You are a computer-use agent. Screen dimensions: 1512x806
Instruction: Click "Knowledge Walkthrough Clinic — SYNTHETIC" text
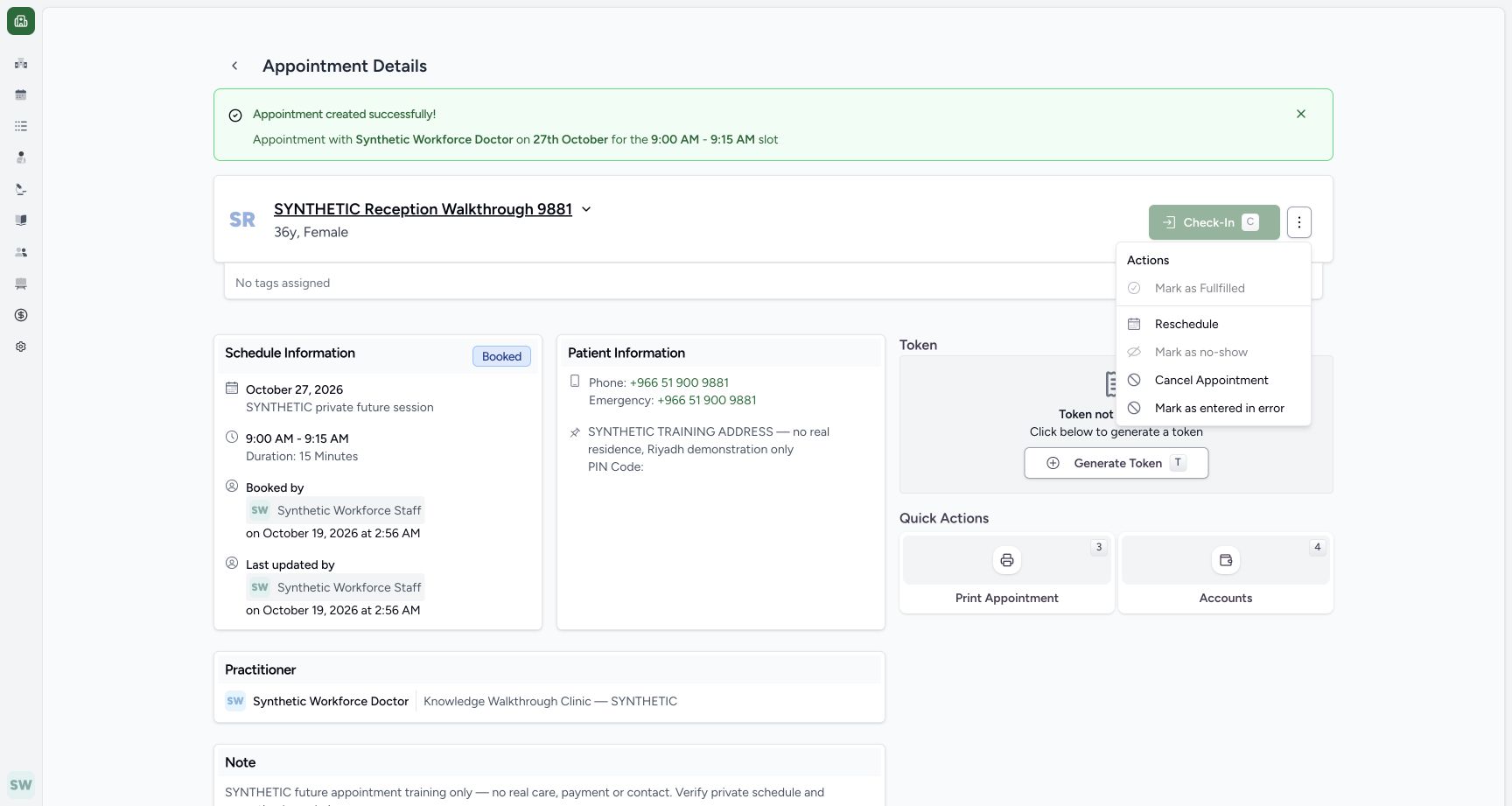tap(550, 701)
